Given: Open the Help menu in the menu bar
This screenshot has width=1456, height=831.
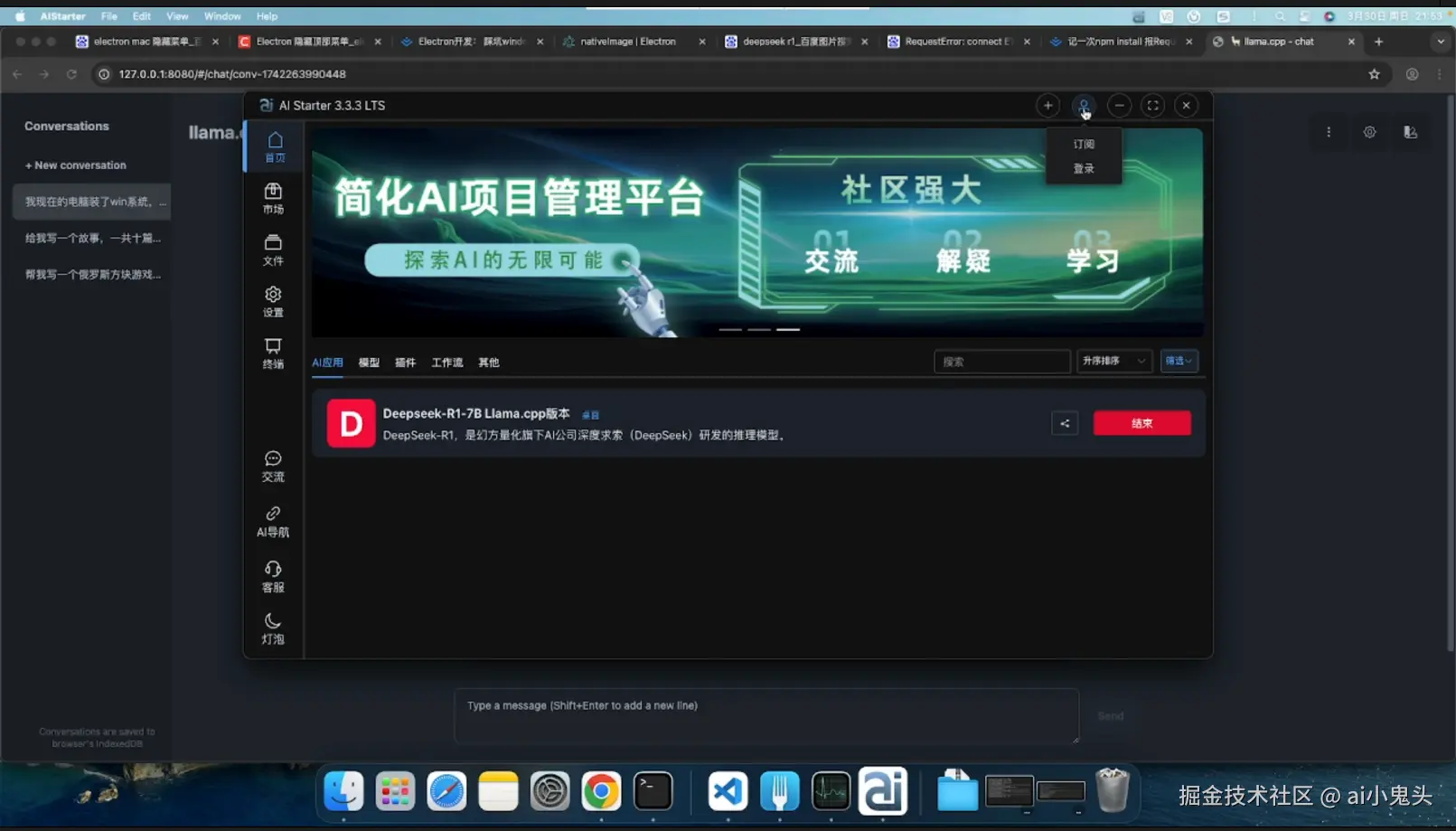Looking at the screenshot, I should (x=267, y=16).
